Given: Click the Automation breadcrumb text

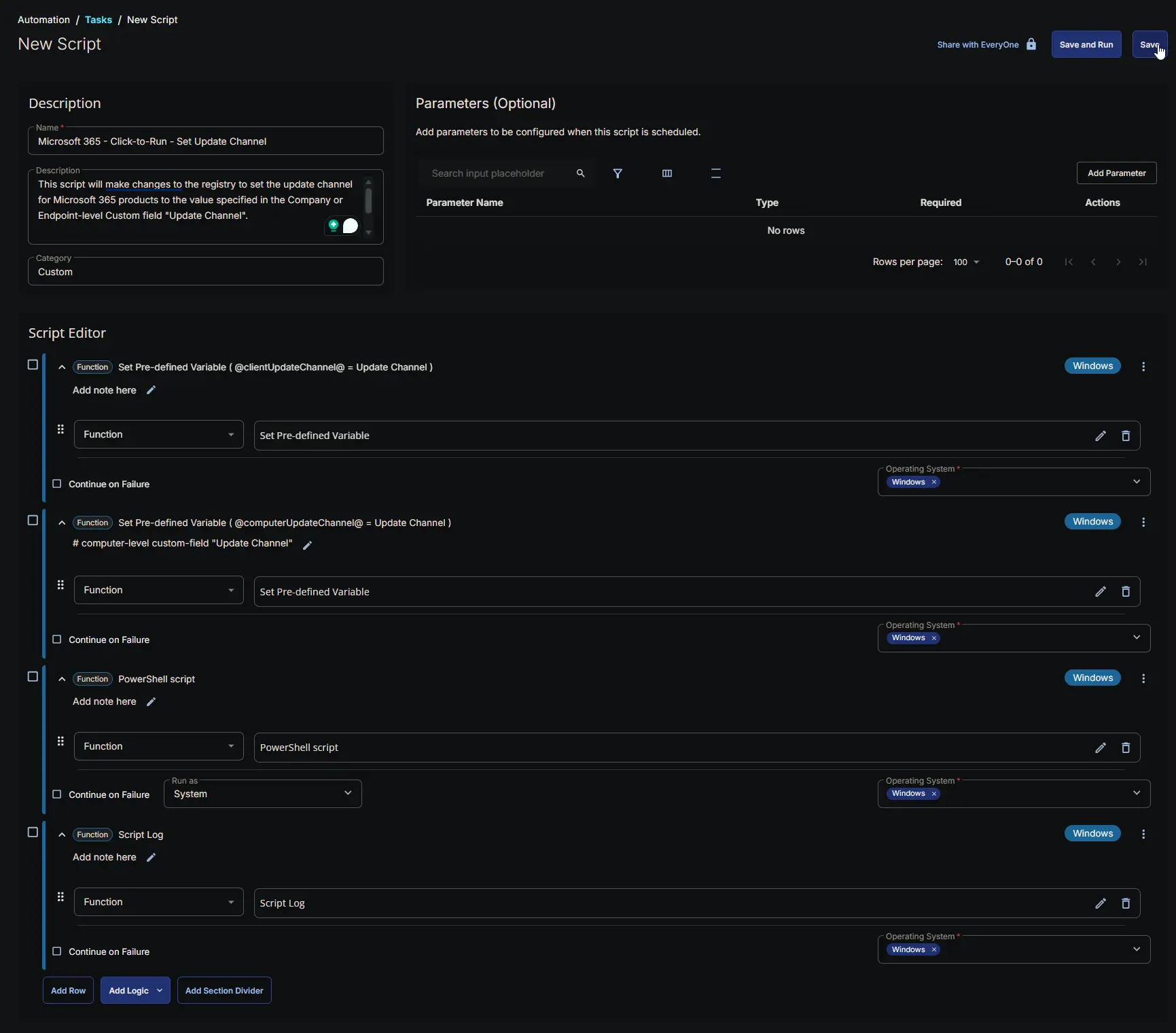Looking at the screenshot, I should (x=43, y=20).
